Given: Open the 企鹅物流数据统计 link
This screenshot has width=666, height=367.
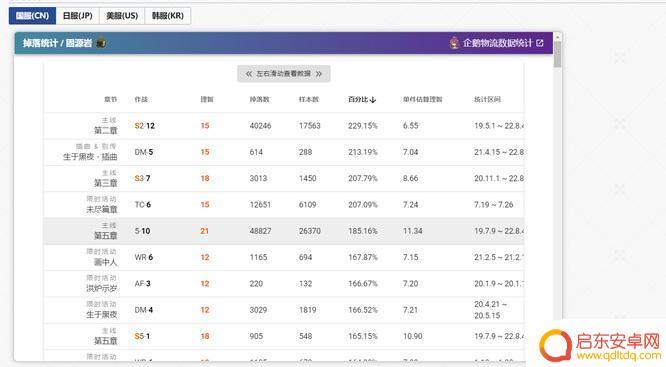Looking at the screenshot, I should tap(497, 43).
